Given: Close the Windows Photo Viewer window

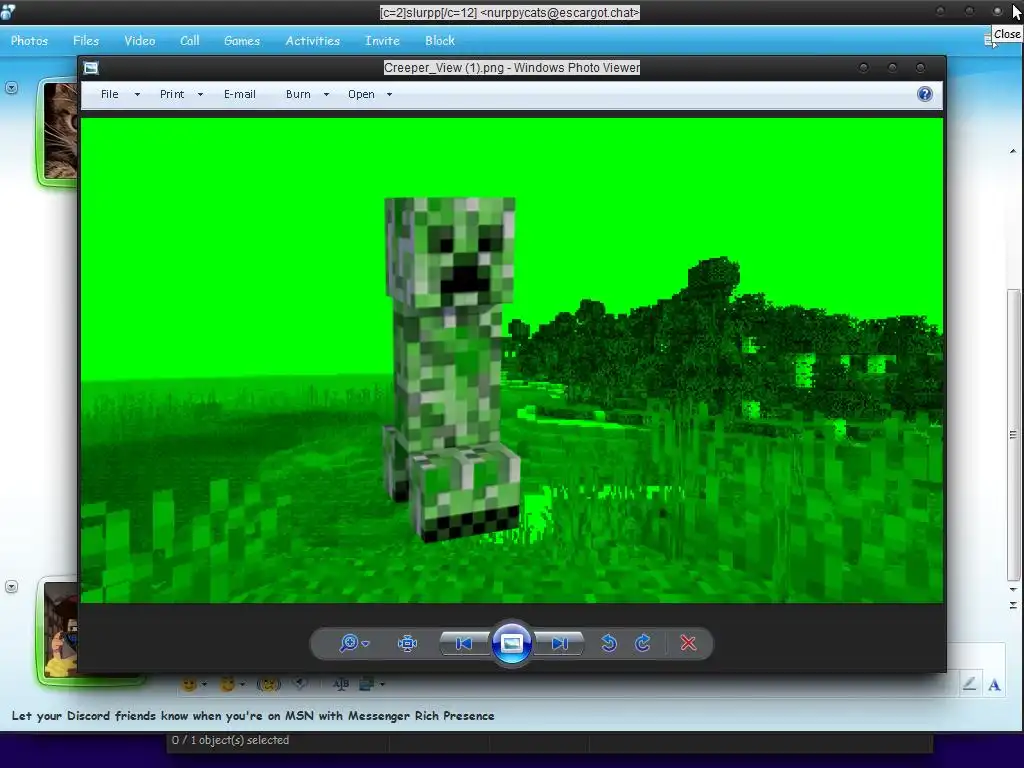Looking at the screenshot, I should (920, 67).
